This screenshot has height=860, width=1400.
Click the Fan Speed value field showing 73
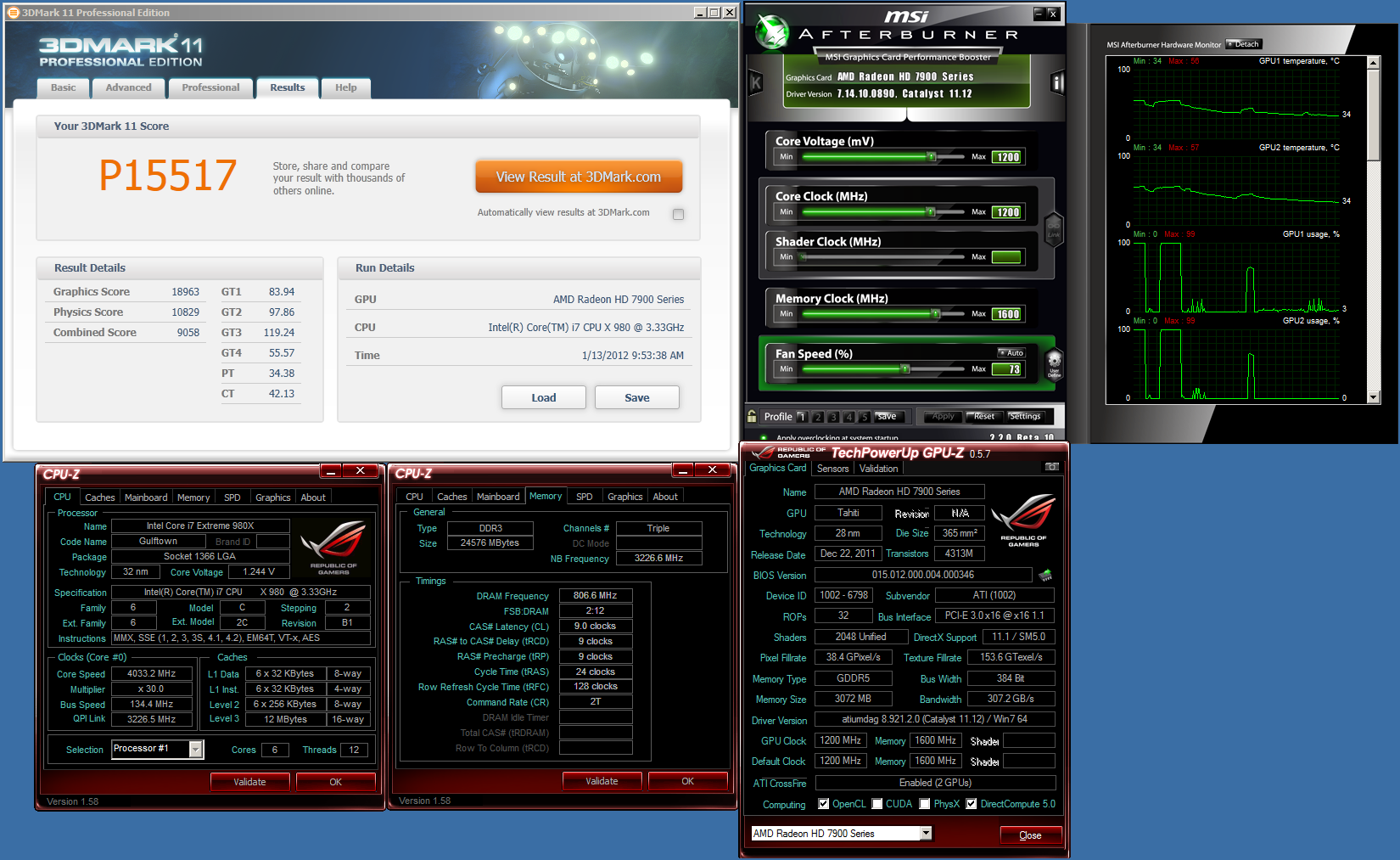(1008, 369)
